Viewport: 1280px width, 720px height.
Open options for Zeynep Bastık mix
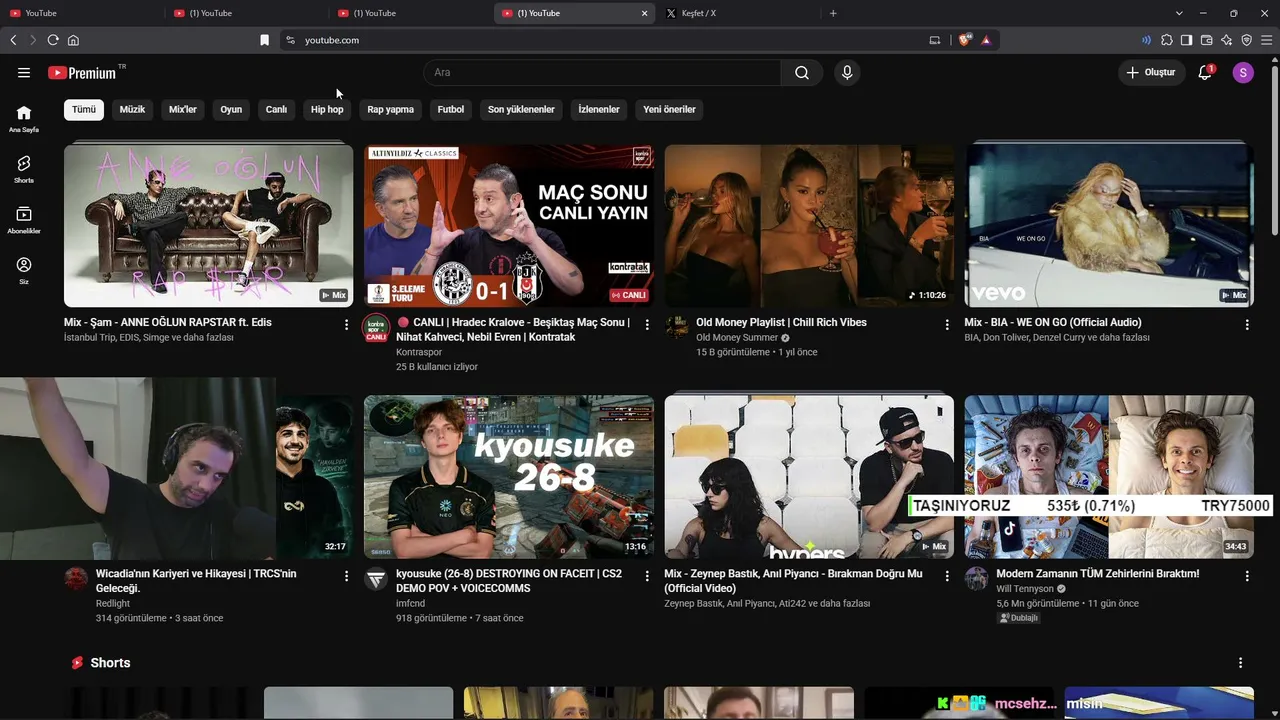click(x=947, y=576)
